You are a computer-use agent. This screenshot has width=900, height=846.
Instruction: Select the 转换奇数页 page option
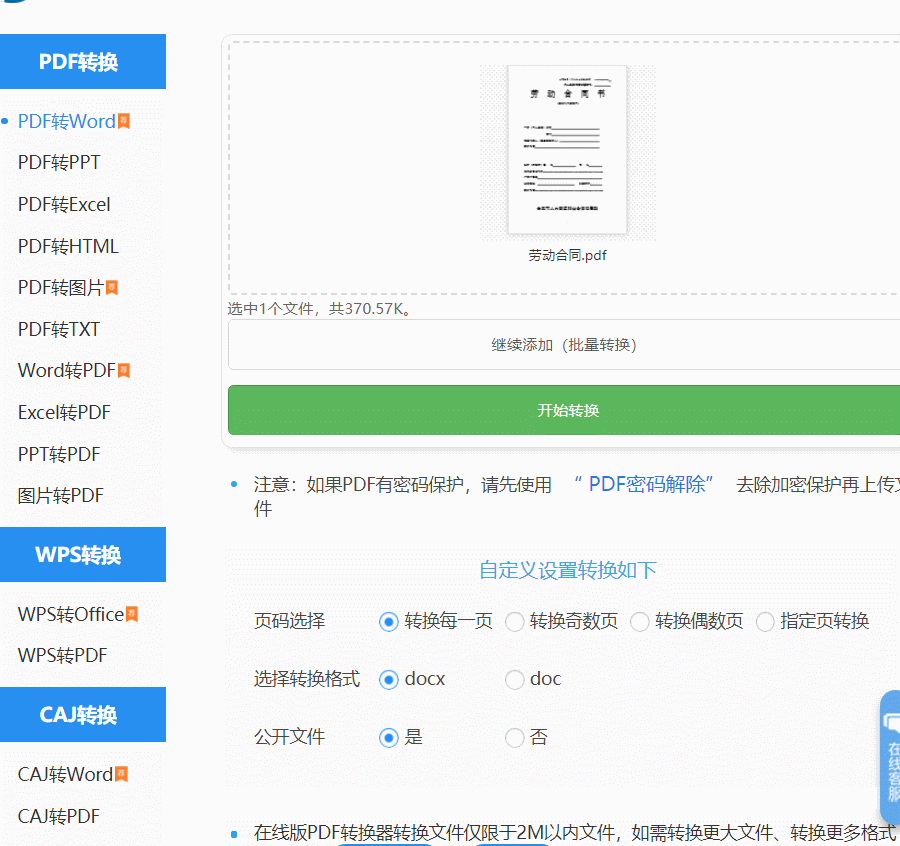(x=515, y=621)
